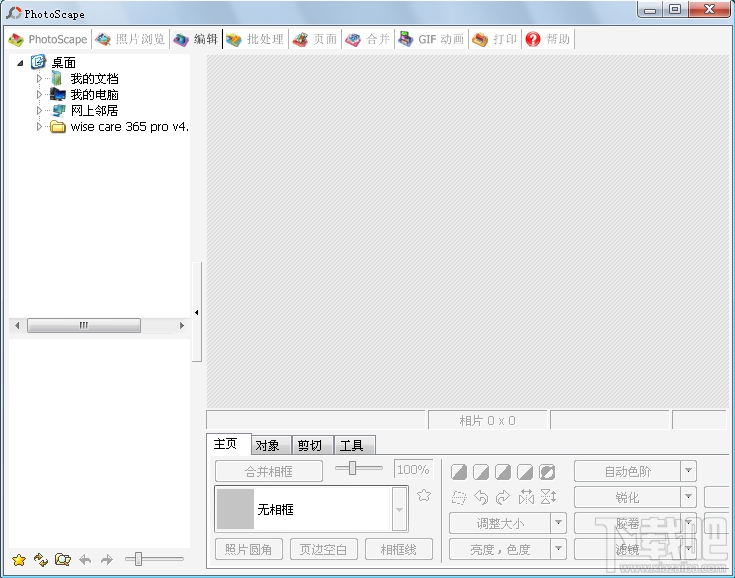Select the 编辑 editor tab

tap(195, 39)
